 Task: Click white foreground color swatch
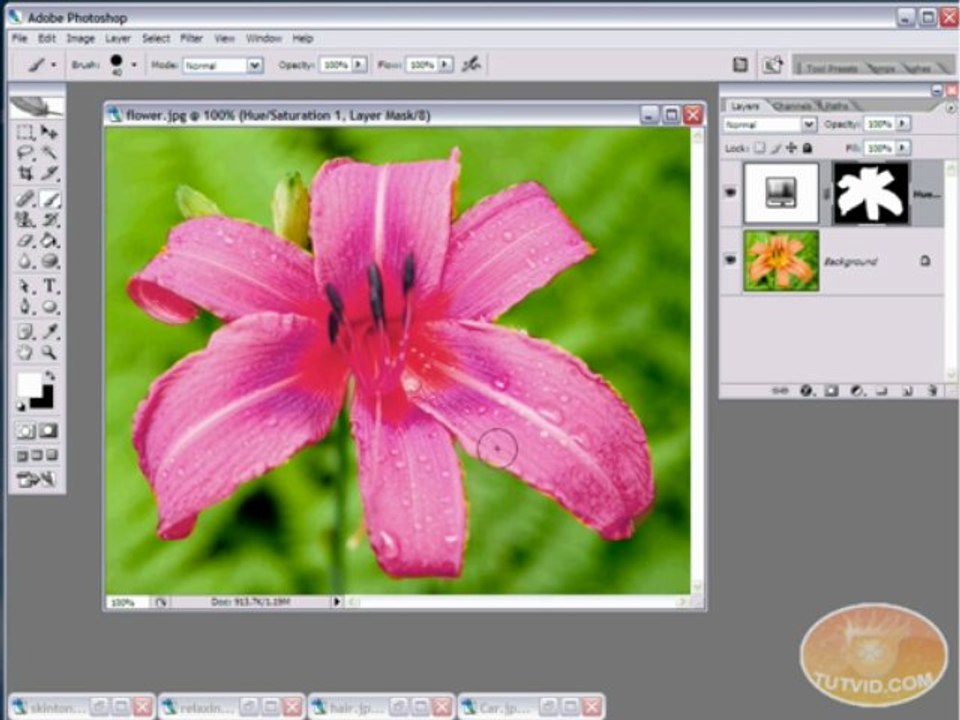pos(28,385)
